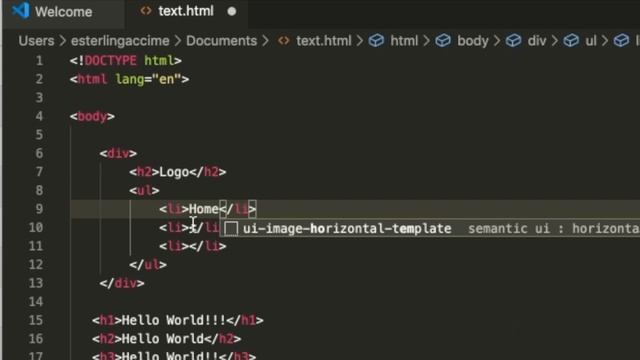Open Documents breadcrumb segment
Viewport: 640px width, 360px height.
[222, 41]
